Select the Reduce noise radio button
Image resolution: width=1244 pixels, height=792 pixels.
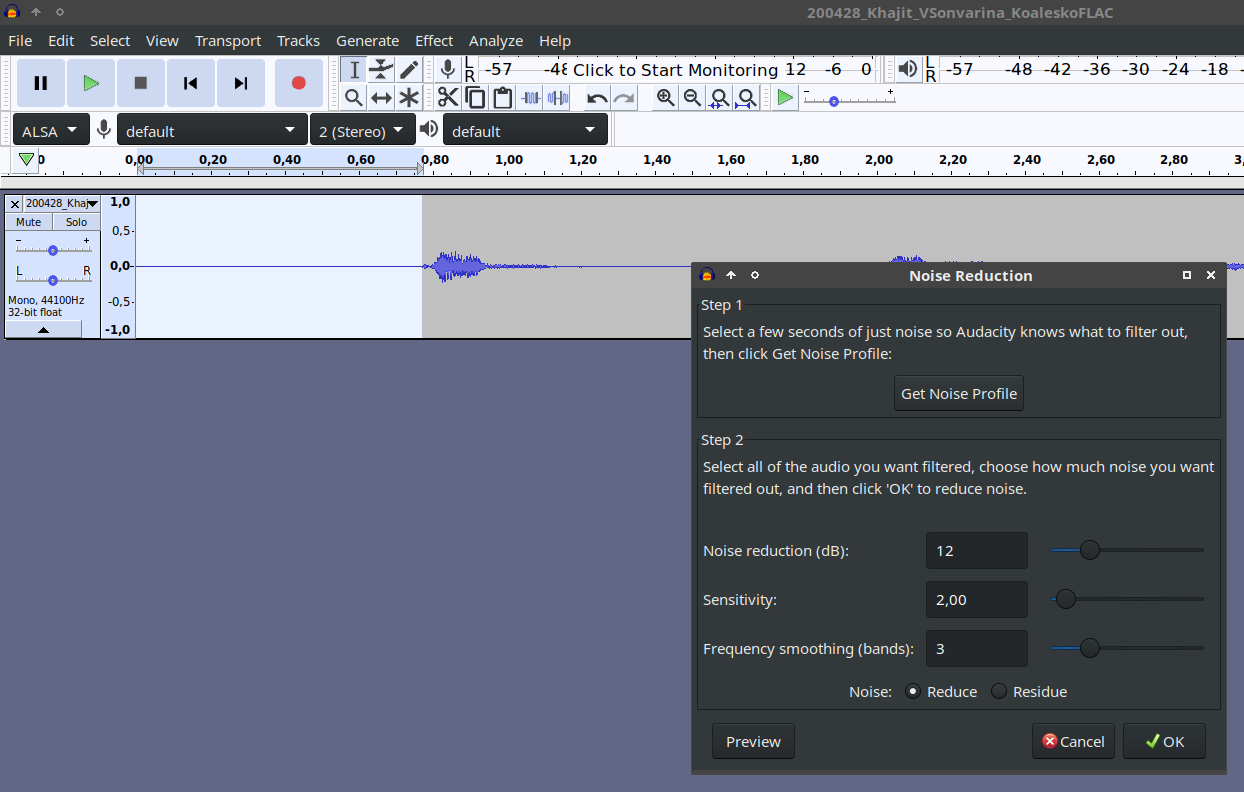[x=913, y=691]
